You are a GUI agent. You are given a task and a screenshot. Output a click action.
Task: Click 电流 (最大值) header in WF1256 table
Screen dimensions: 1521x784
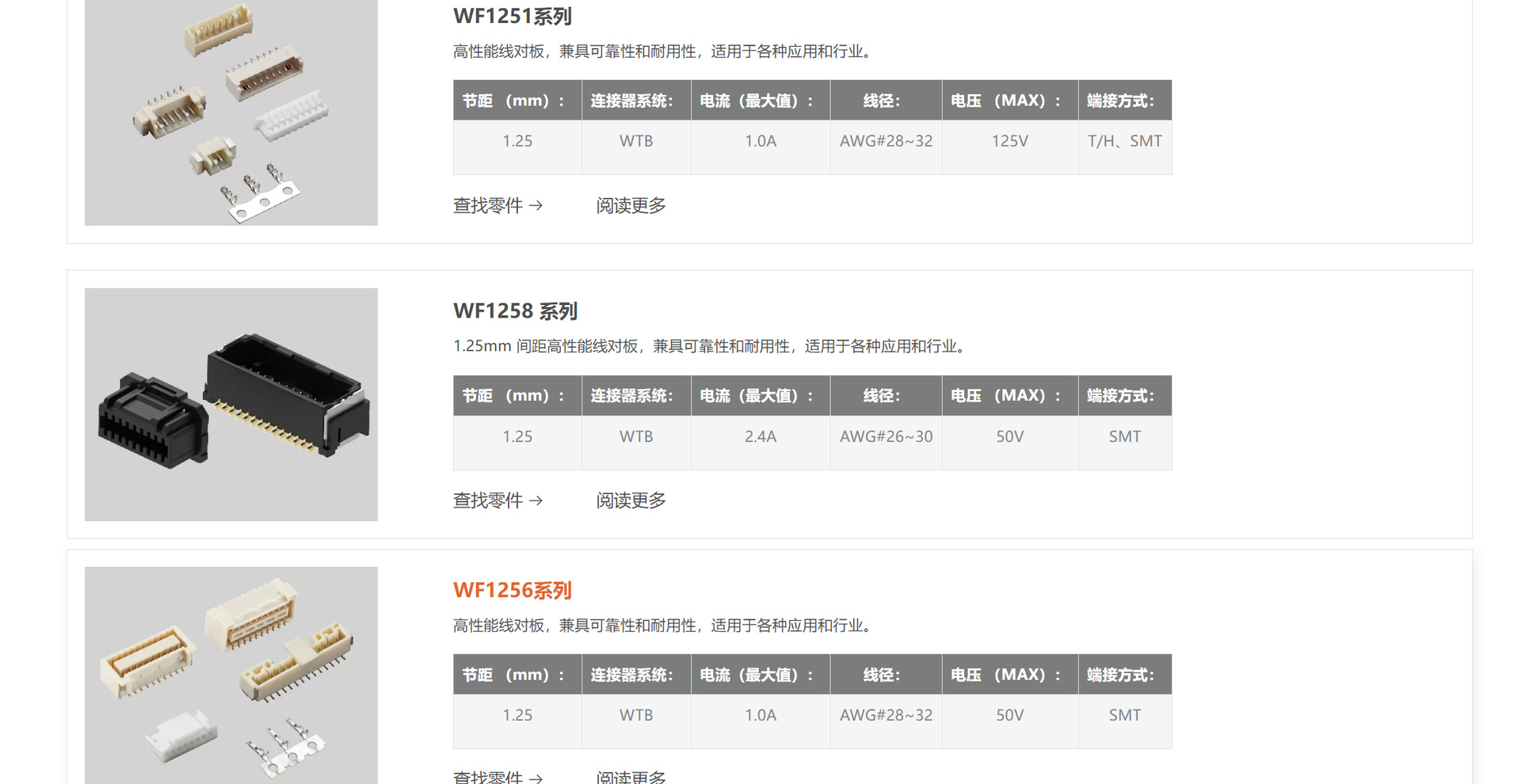point(760,675)
